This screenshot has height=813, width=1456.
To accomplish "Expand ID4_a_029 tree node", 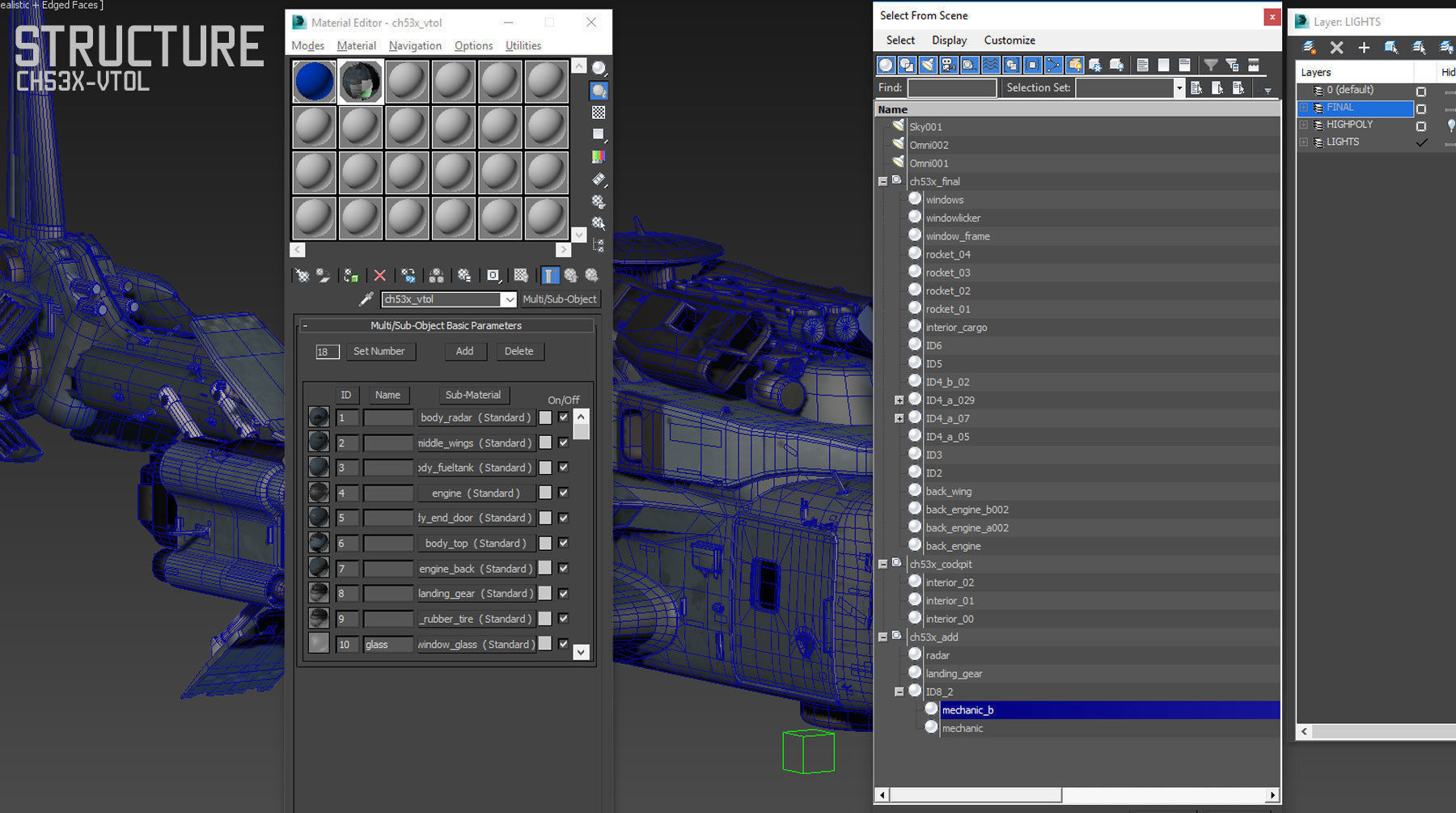I will point(899,400).
